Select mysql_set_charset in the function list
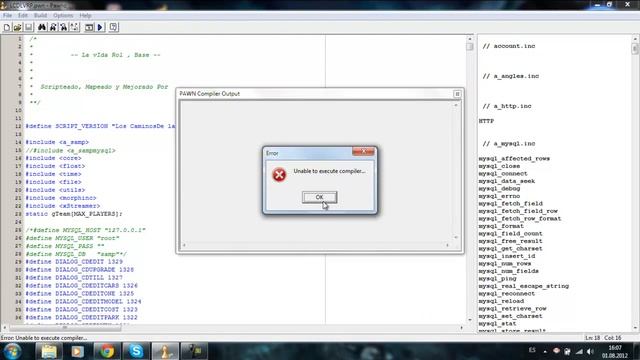Viewport: 640px width, 360px height. pyautogui.click(x=511, y=316)
